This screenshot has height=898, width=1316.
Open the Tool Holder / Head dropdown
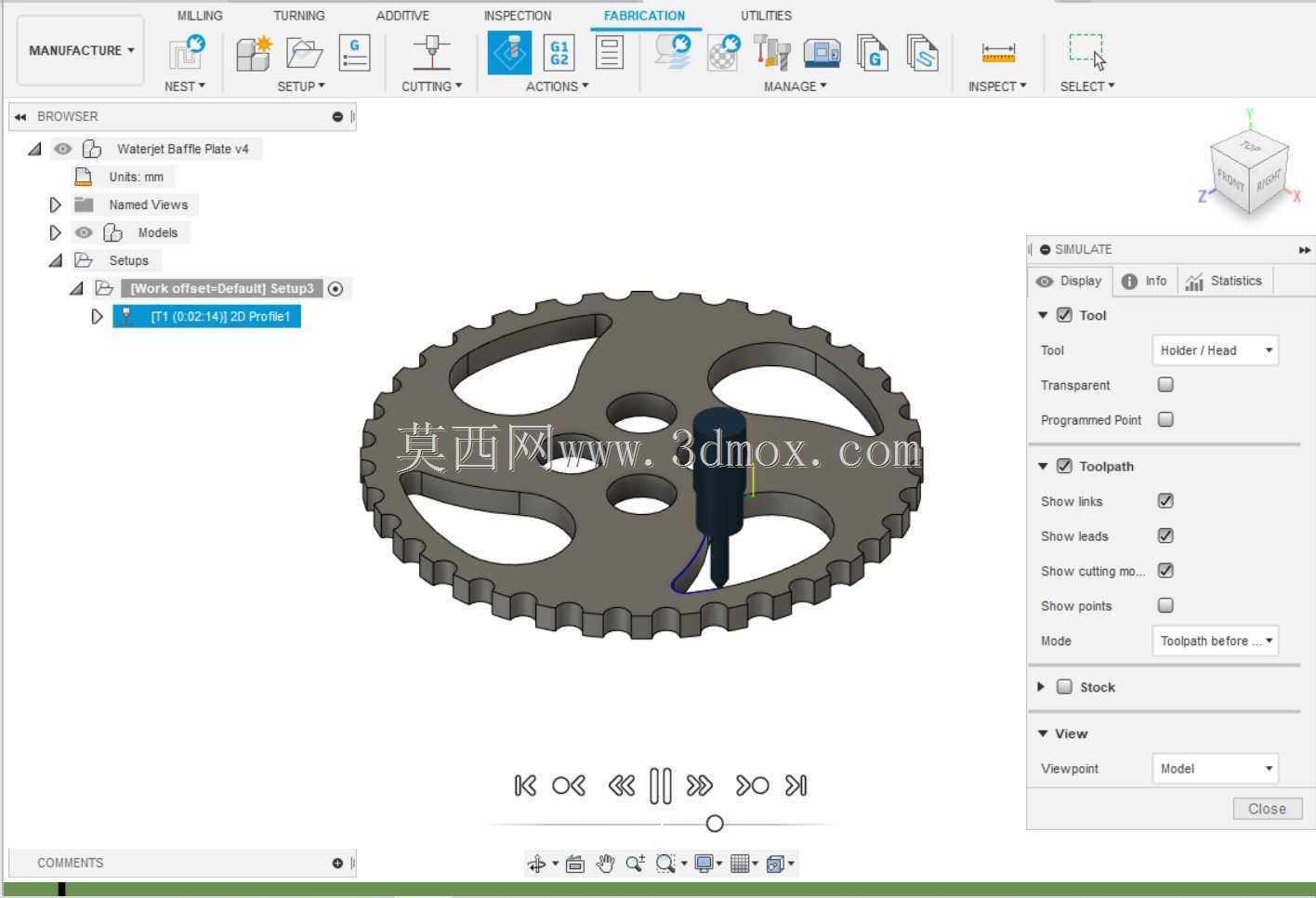[x=1215, y=350]
